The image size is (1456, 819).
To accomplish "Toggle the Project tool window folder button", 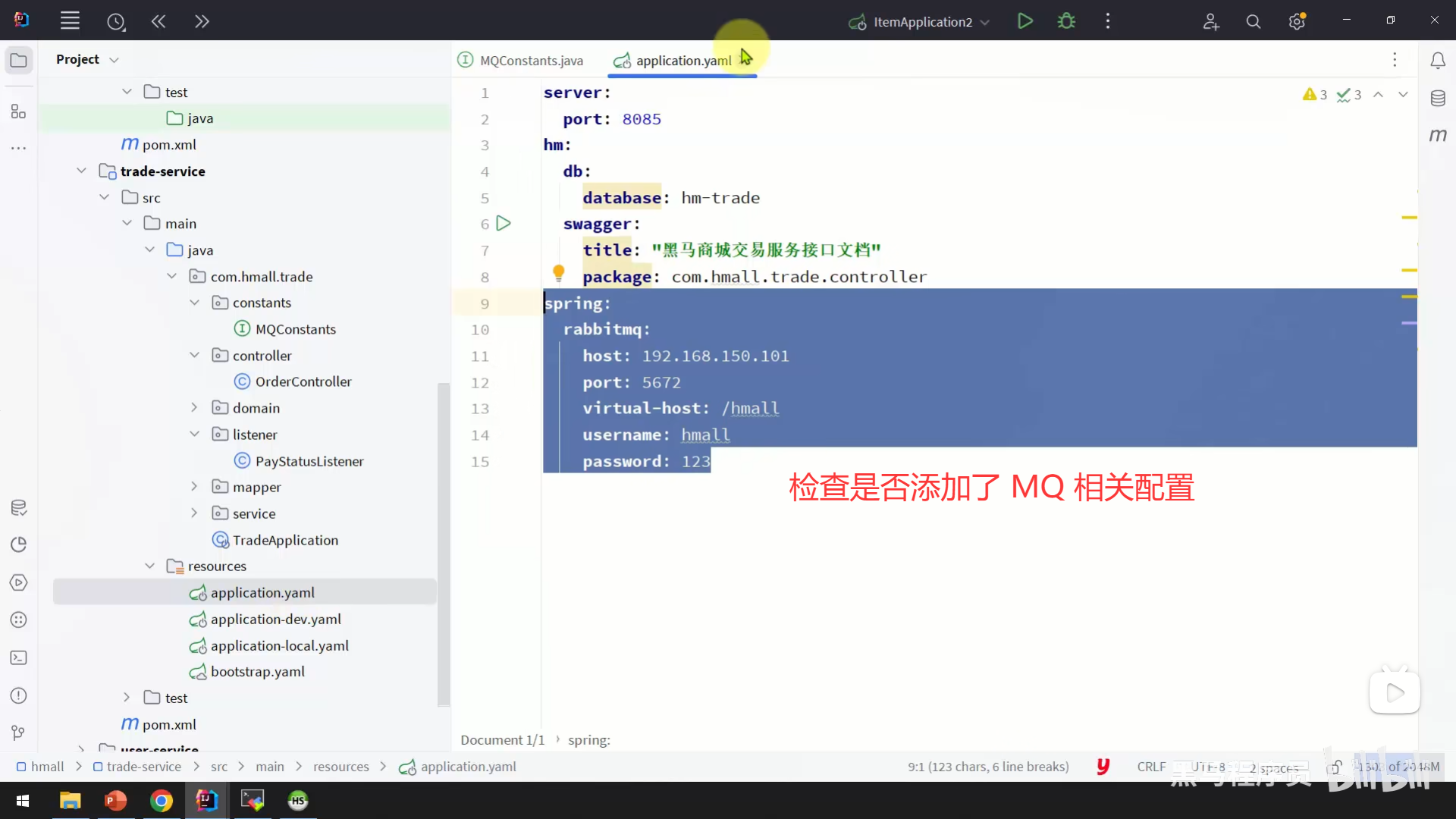I will click(18, 60).
